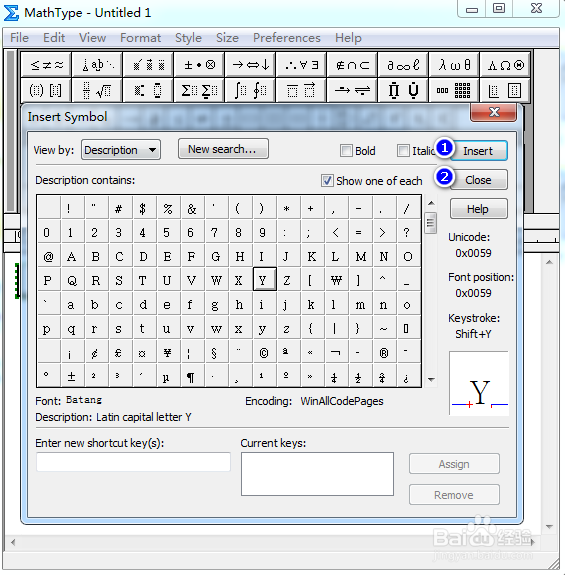Select the pilcrow ¶ symbol in grid

coord(191,376)
